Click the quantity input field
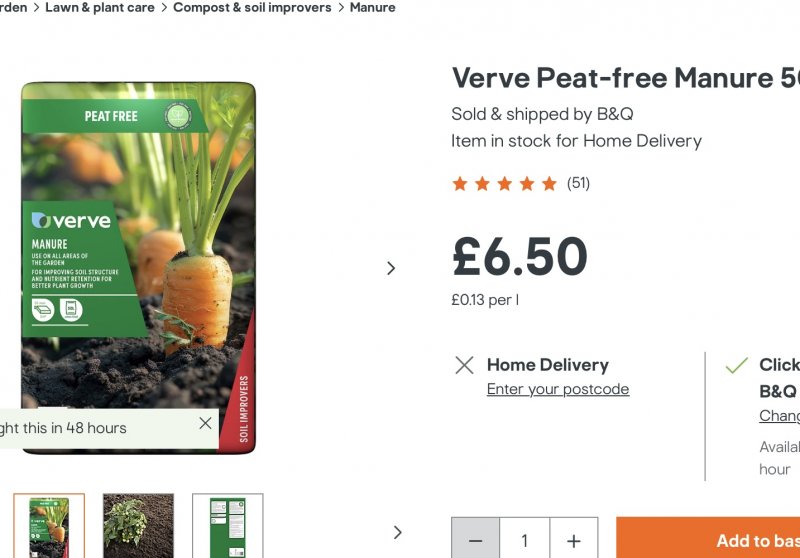Image resolution: width=800 pixels, height=558 pixels. click(x=524, y=540)
